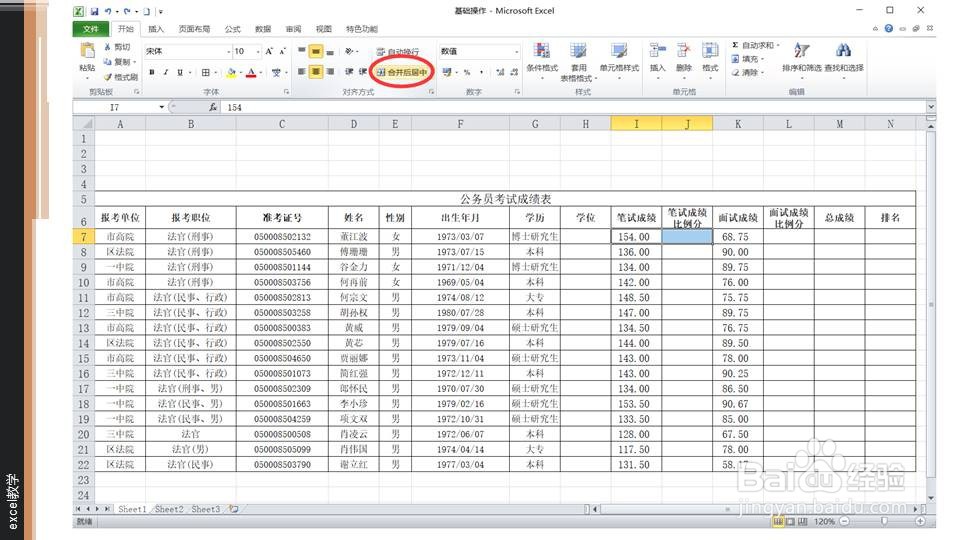Open the number format 数值 dropdown

click(517, 51)
